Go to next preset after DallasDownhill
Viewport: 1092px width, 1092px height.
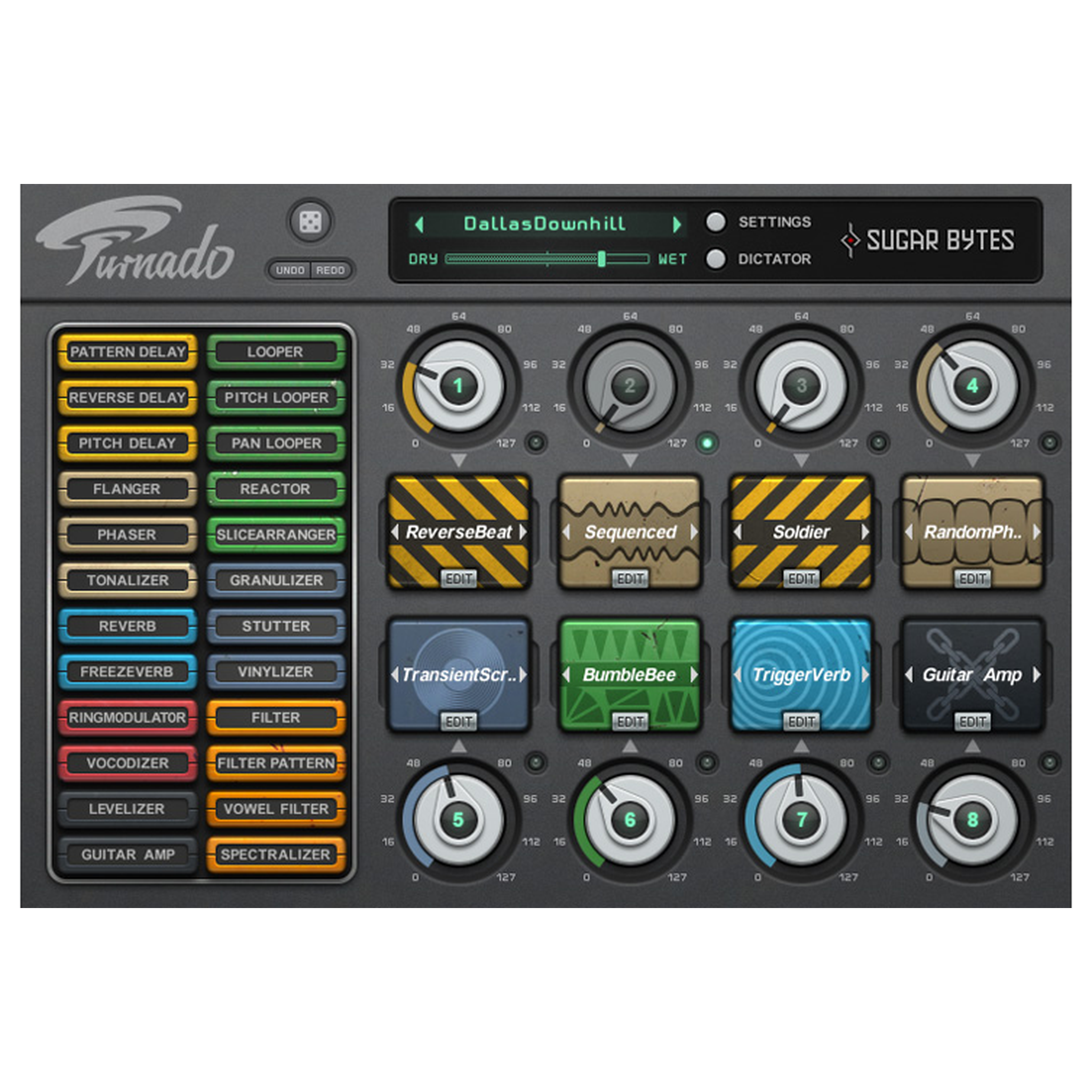pyautogui.click(x=677, y=224)
